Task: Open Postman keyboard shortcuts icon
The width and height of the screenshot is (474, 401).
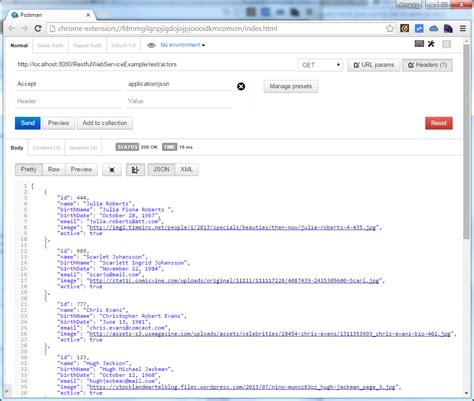Action: pos(419,43)
